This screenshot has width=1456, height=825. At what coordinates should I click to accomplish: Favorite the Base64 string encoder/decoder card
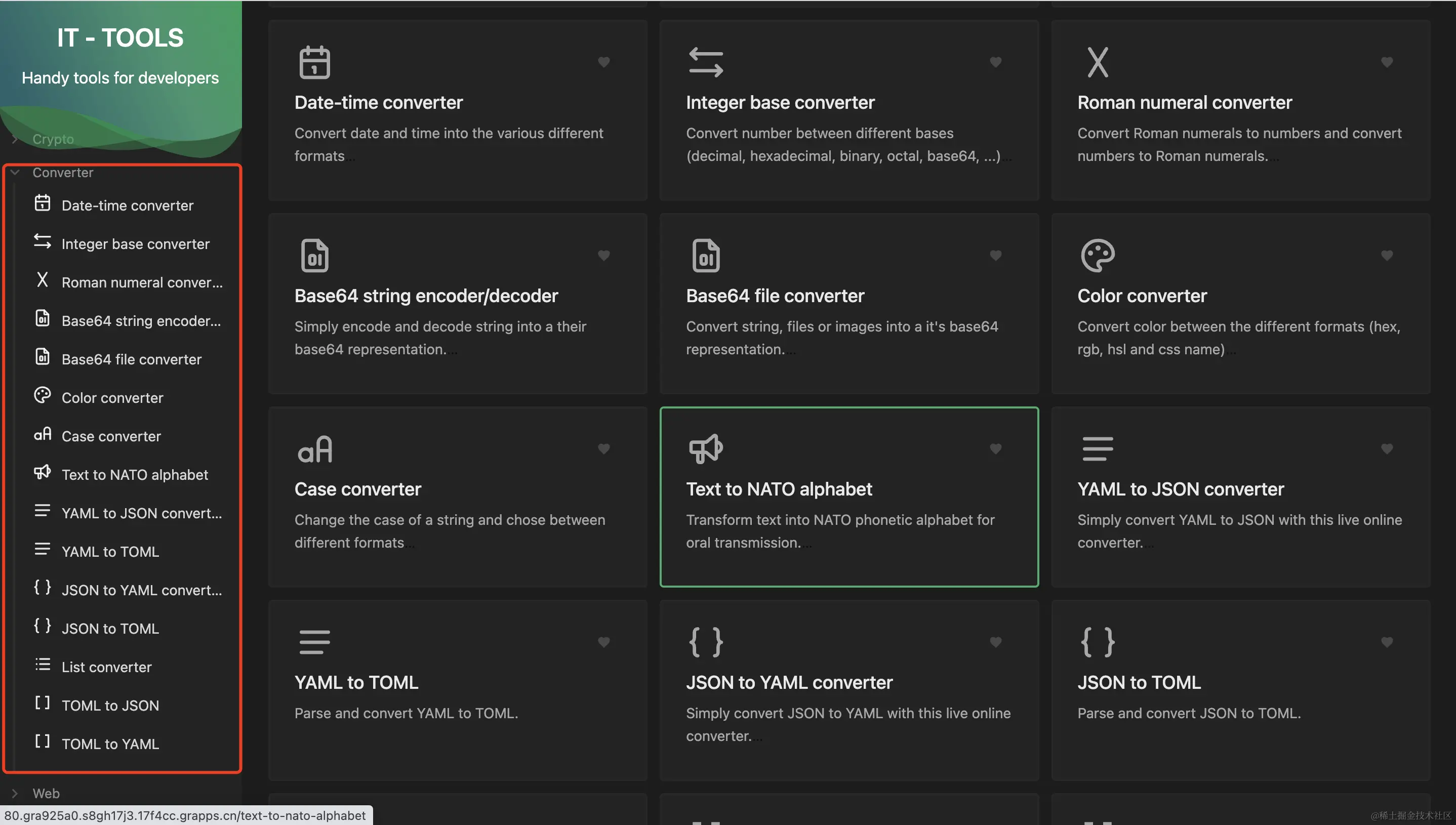point(604,256)
